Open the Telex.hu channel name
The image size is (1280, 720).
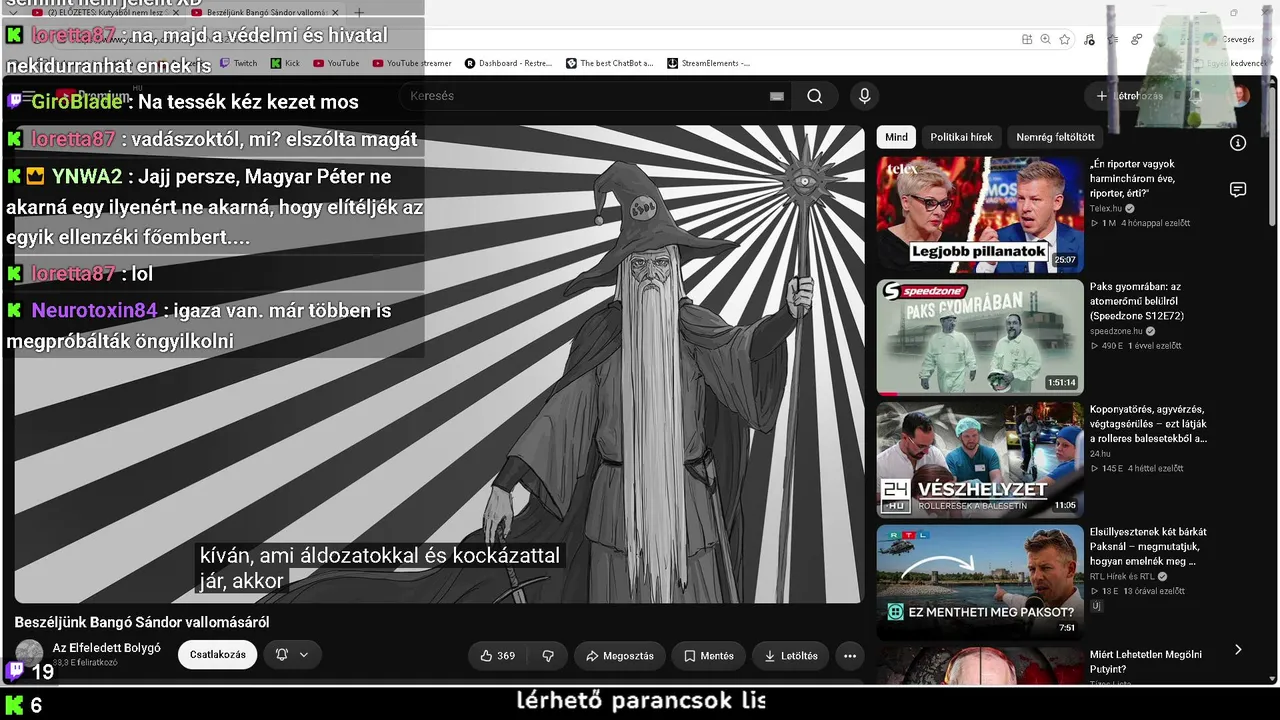coord(1106,209)
